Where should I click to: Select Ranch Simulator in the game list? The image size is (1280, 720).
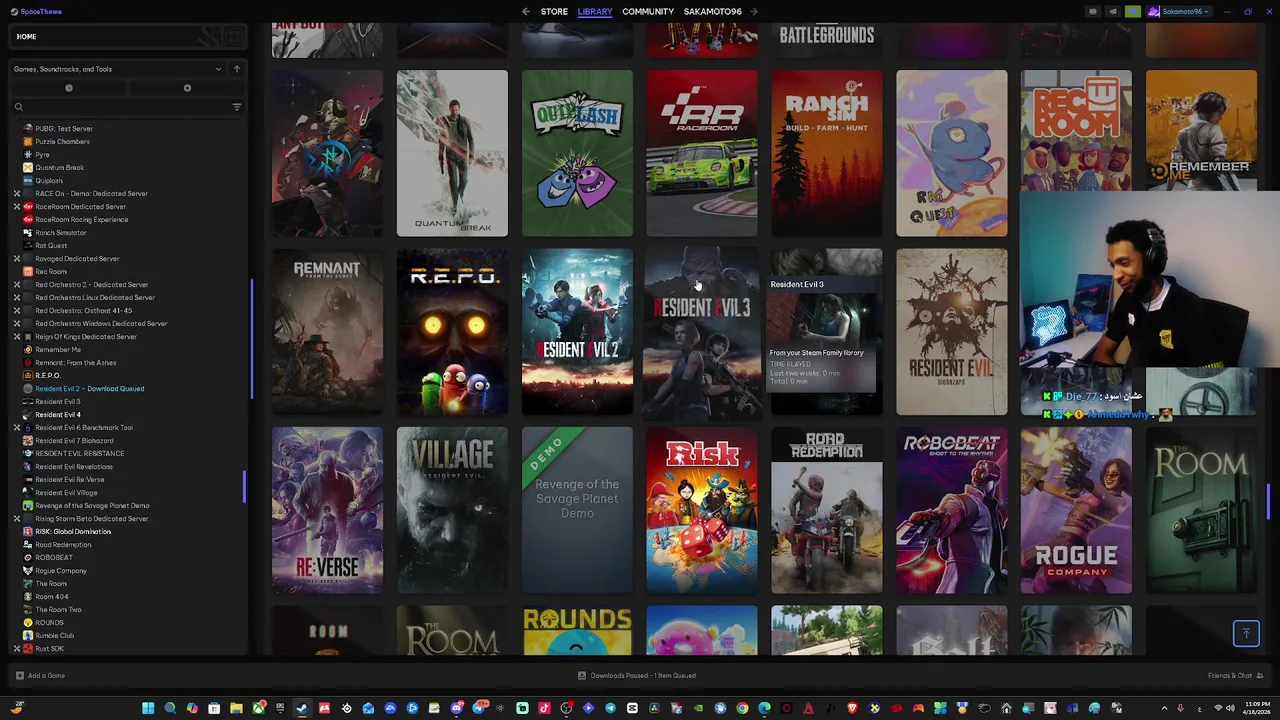(60, 232)
